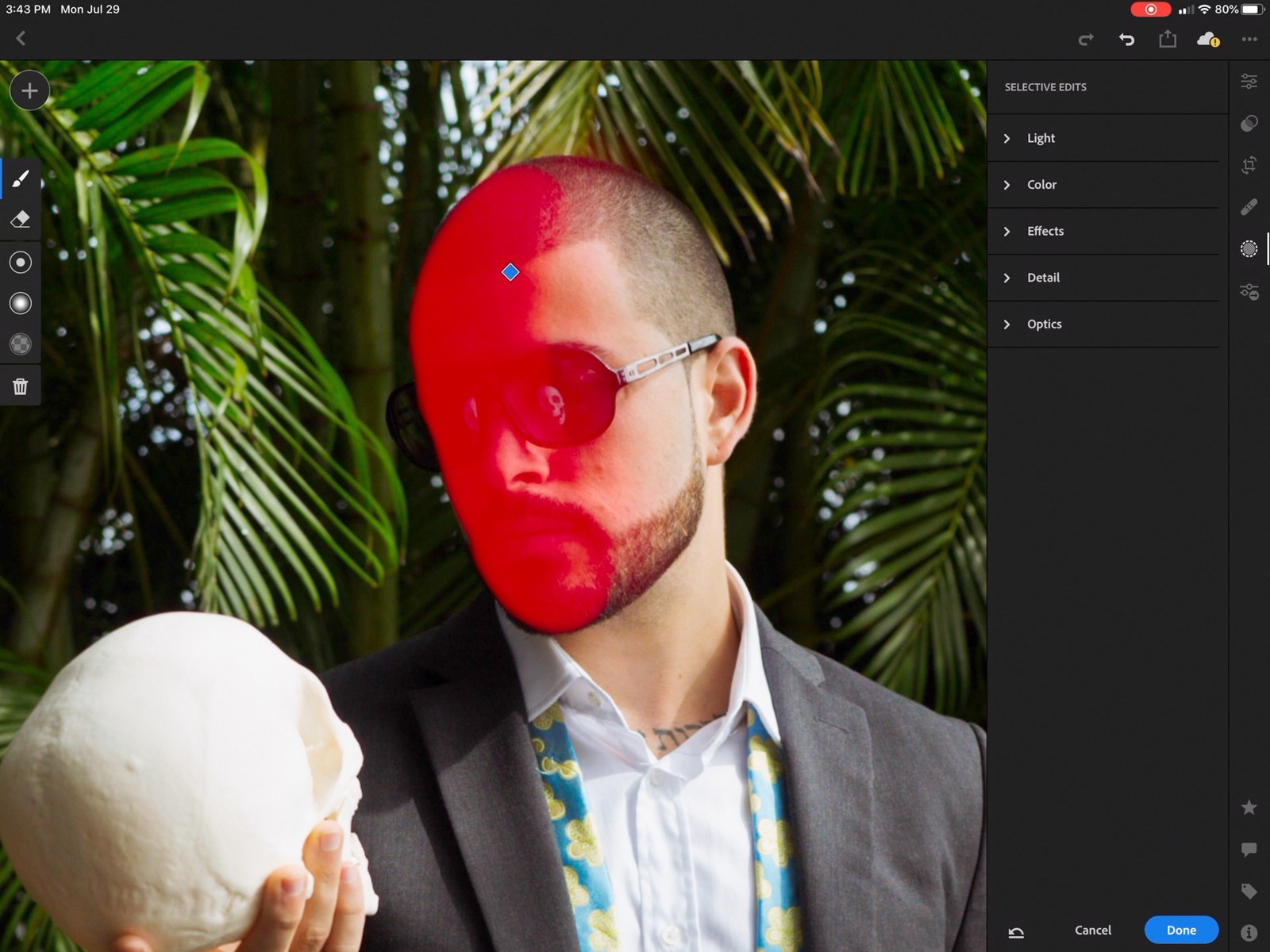Select the Brush selection tool
The width and height of the screenshot is (1270, 952).
tap(21, 178)
